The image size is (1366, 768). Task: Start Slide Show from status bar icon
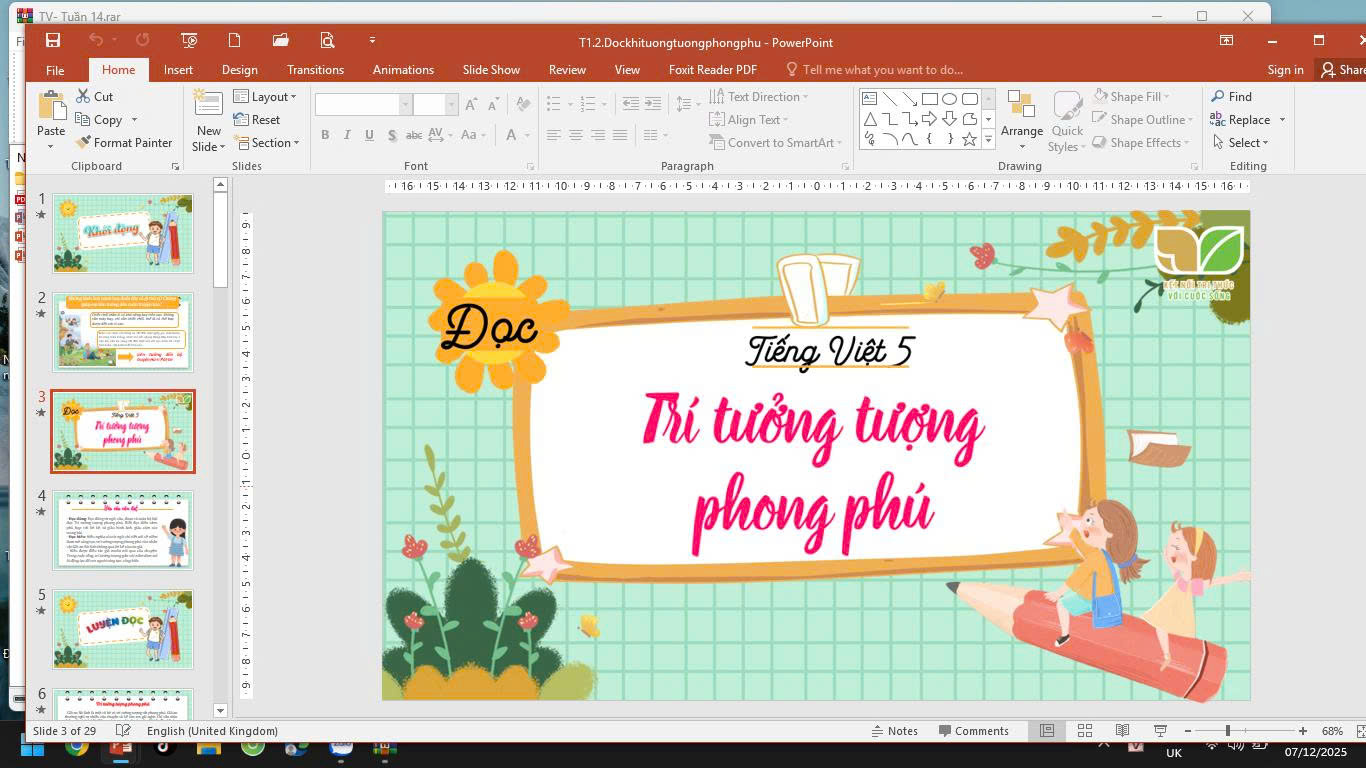(x=1160, y=731)
